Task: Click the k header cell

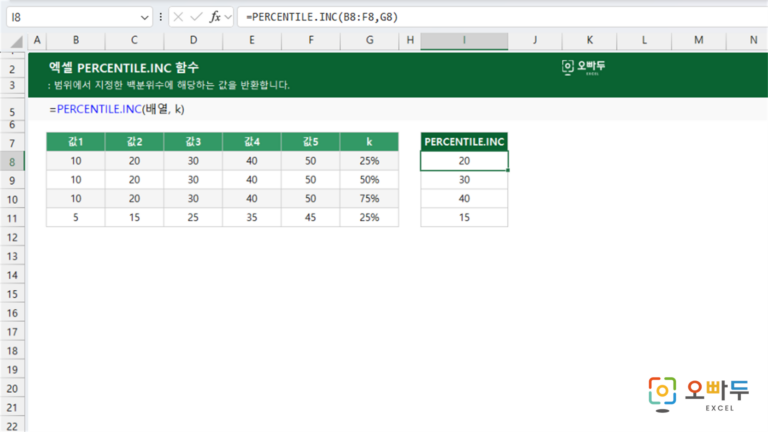Action: (x=369, y=142)
